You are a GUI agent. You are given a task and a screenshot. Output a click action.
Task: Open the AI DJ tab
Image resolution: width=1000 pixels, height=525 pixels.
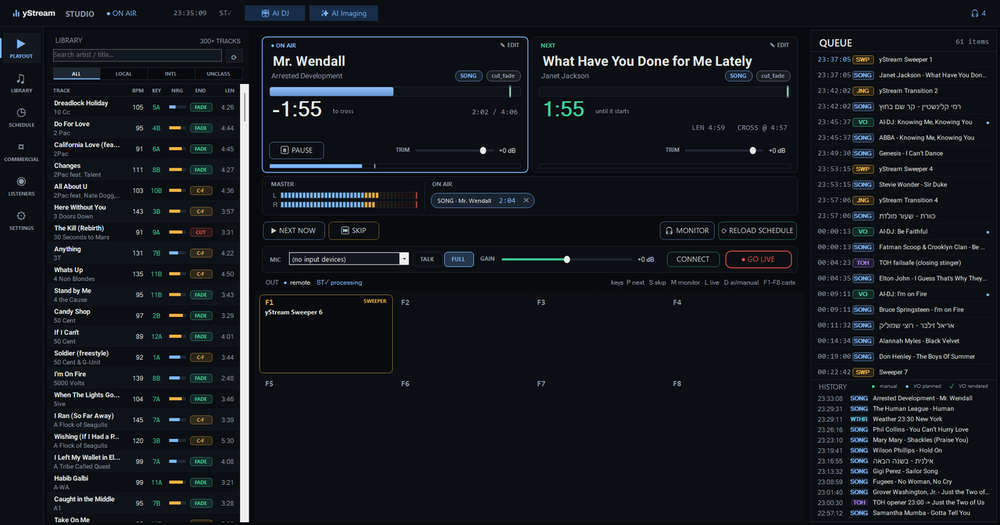click(275, 13)
